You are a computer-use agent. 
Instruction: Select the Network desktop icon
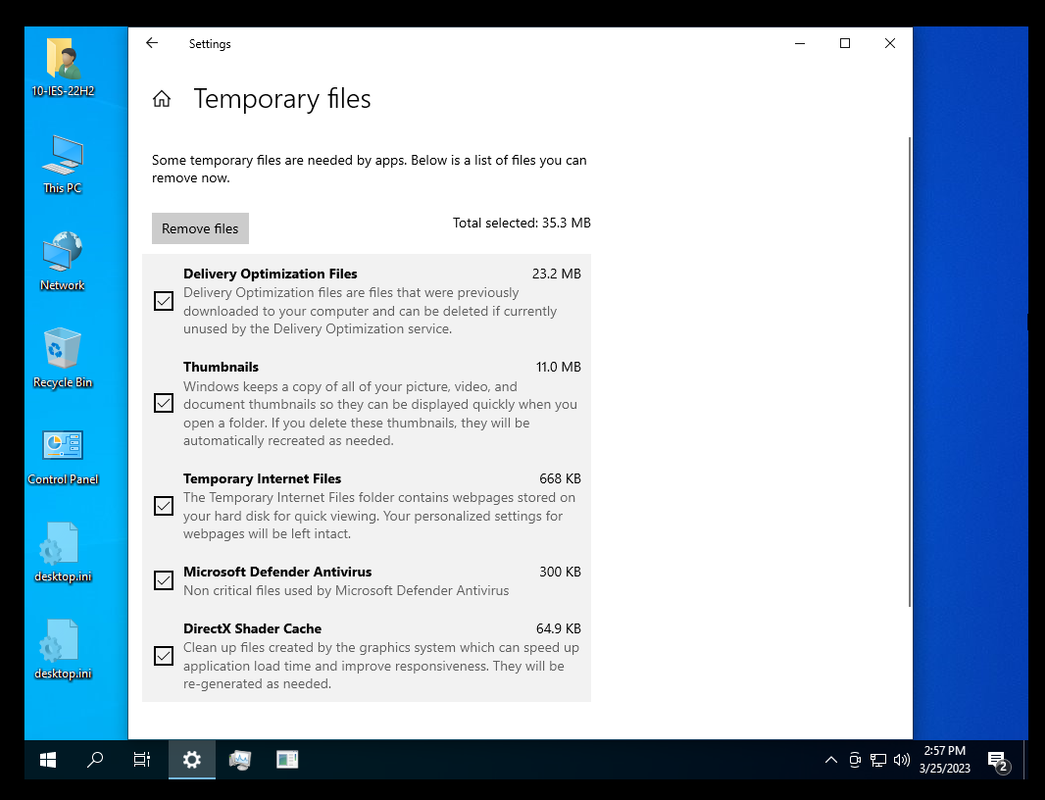coord(63,261)
